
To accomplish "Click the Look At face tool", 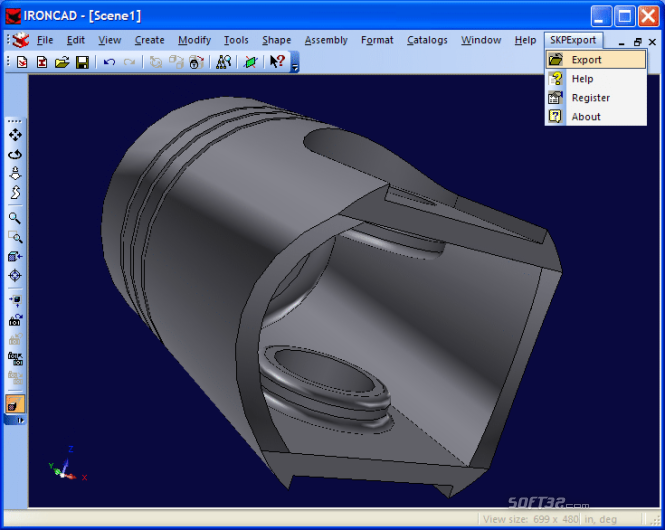I will (15, 256).
